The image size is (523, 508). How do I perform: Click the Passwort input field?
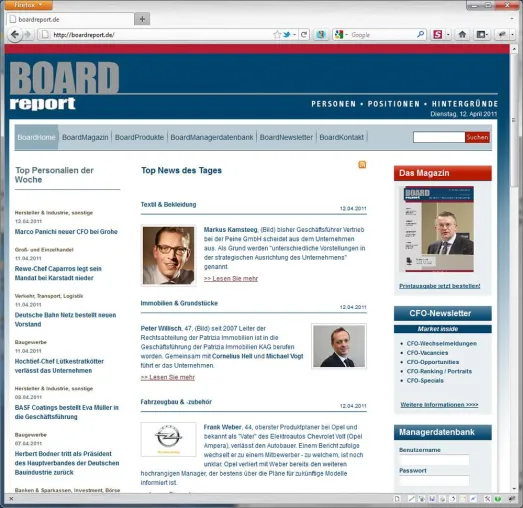click(434, 480)
